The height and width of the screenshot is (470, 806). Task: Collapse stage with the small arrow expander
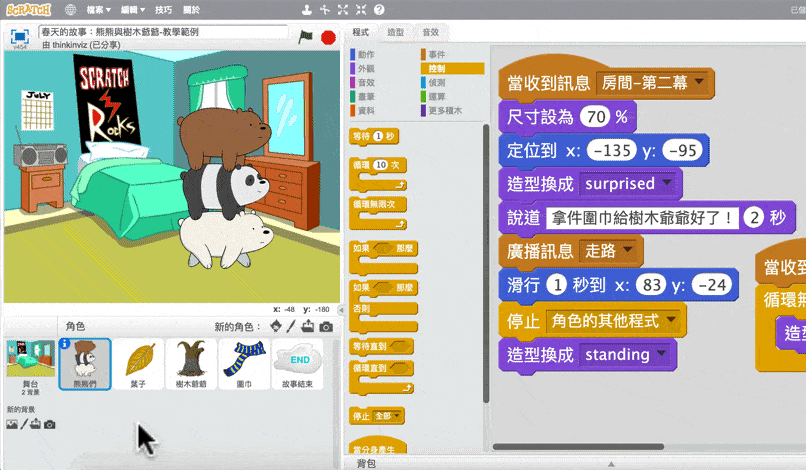tap(340, 310)
